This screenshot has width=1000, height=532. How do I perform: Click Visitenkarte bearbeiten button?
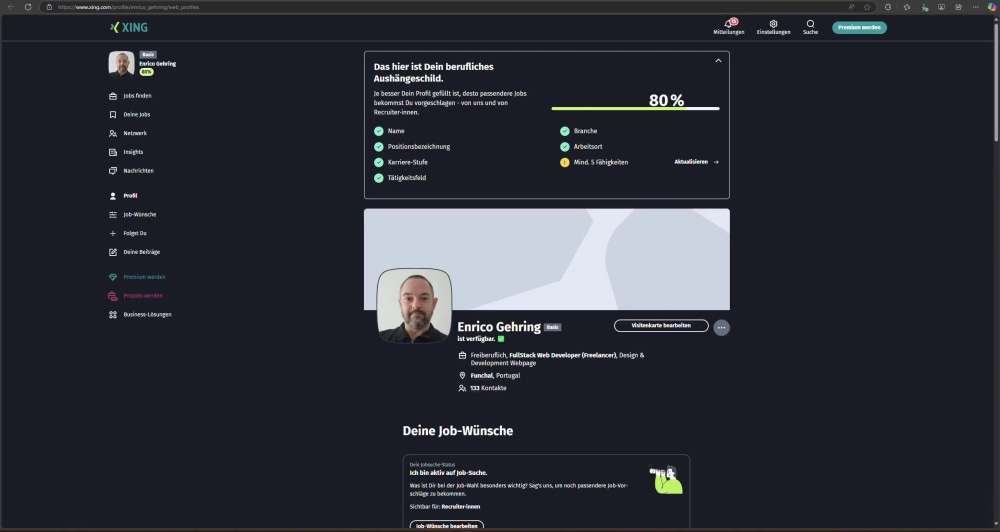click(x=661, y=326)
